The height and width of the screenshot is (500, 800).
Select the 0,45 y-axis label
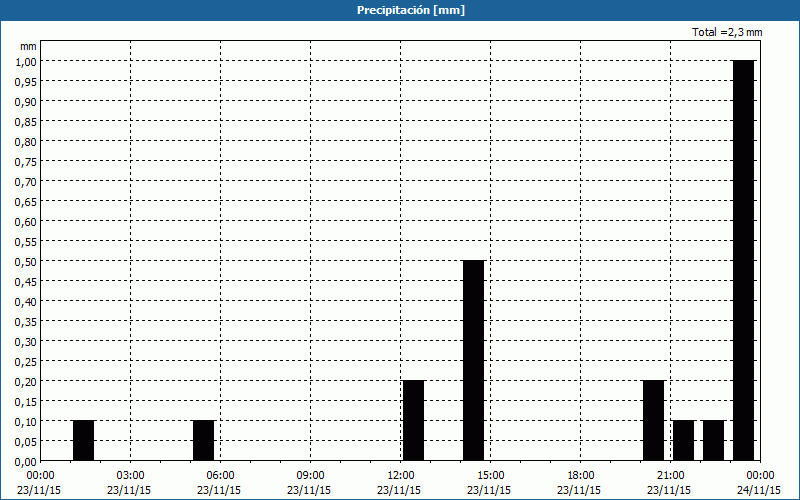pyautogui.click(x=26, y=281)
